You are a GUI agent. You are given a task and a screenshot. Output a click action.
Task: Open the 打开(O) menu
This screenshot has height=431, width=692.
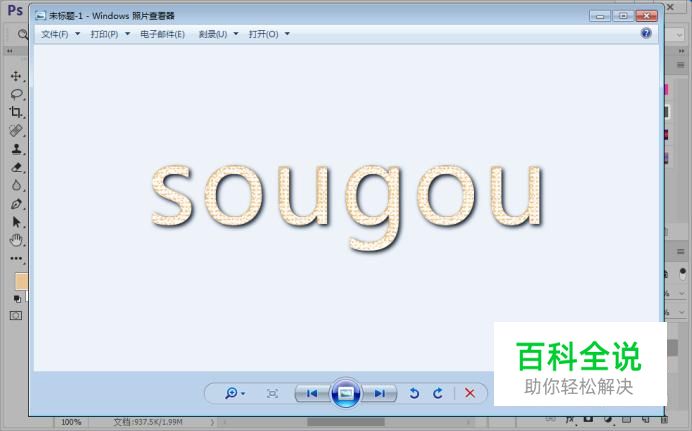coord(263,34)
